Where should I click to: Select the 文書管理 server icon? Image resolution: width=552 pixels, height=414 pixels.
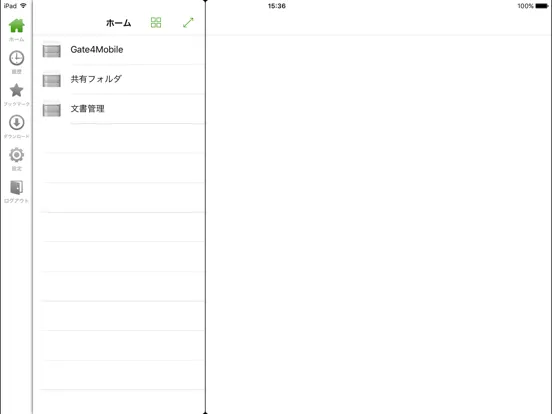coord(52,109)
